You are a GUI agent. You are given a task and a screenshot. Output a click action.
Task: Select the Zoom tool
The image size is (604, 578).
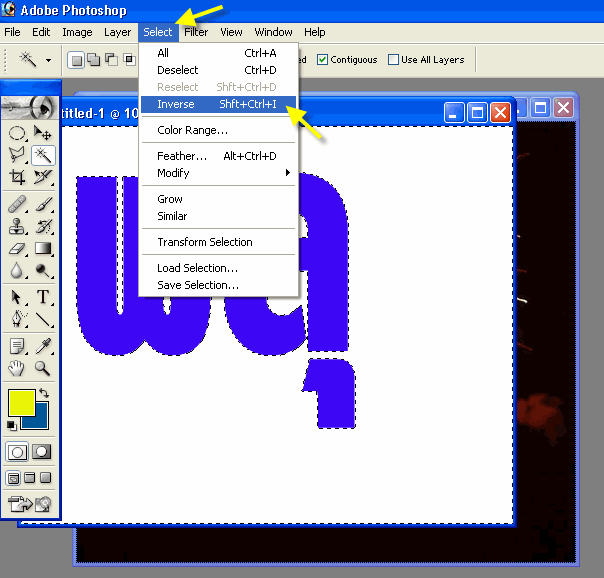[42, 368]
